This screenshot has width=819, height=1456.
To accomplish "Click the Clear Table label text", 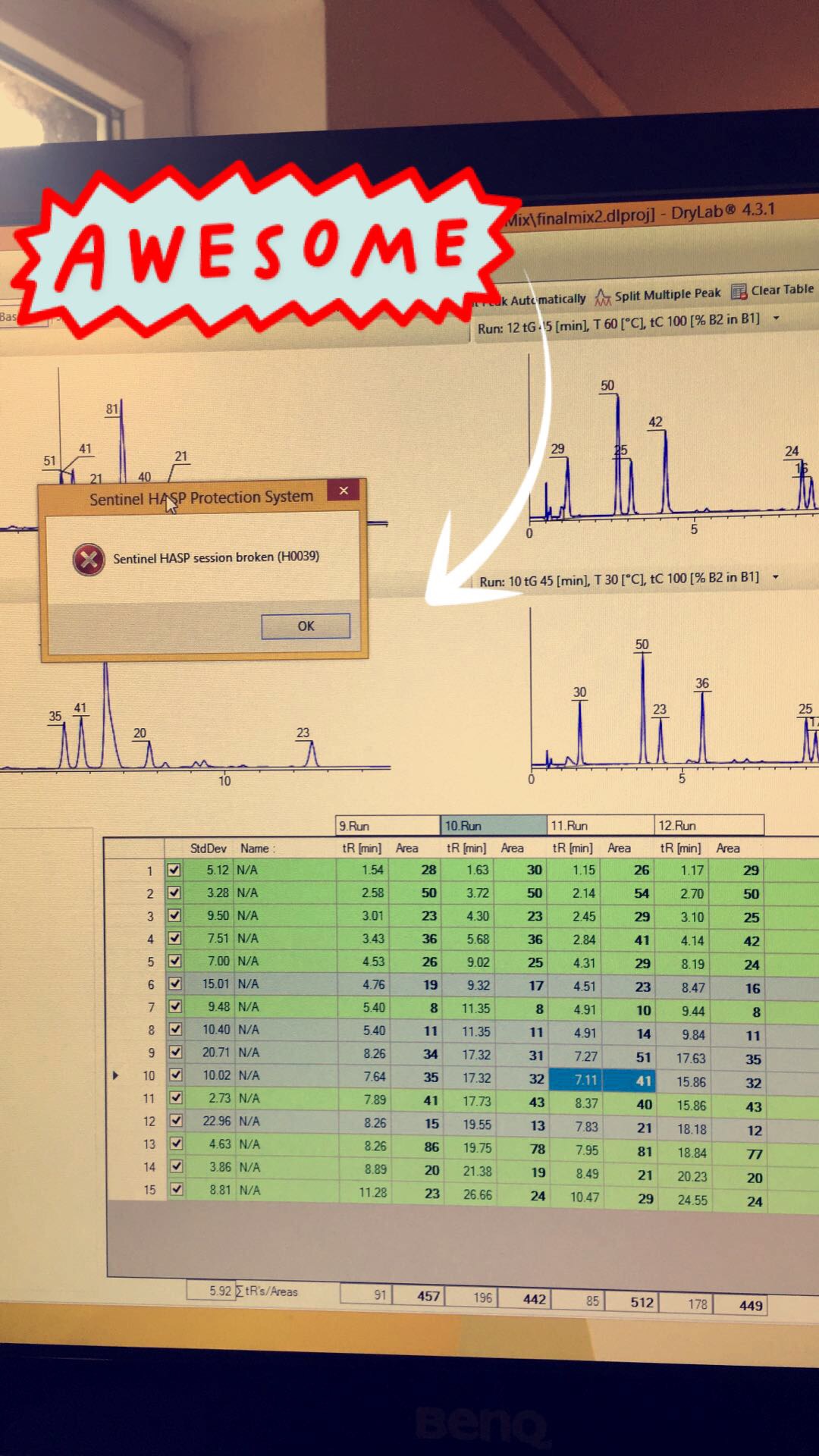I will tap(782, 289).
